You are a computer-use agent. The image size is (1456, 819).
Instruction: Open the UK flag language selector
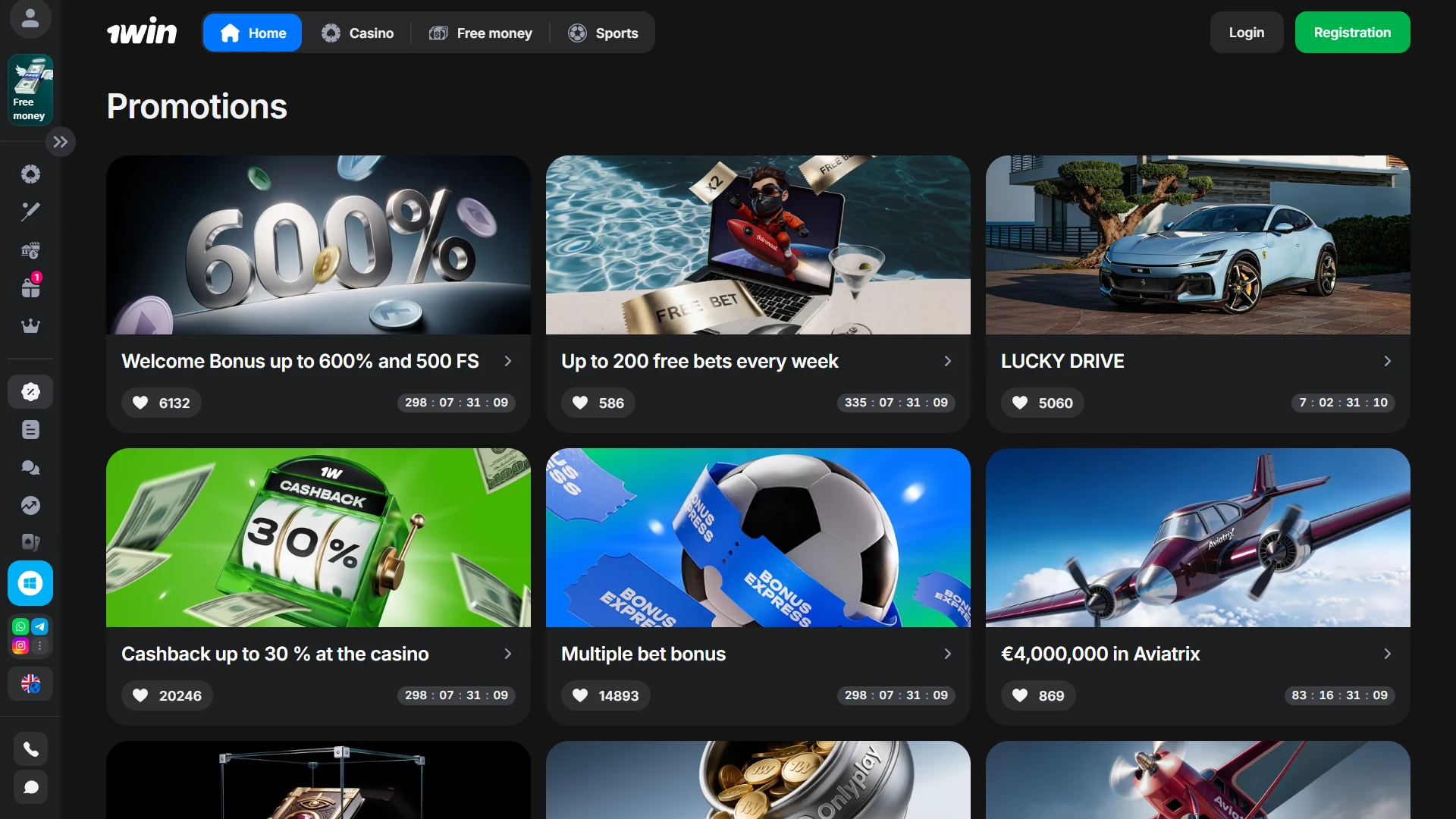pyautogui.click(x=30, y=683)
